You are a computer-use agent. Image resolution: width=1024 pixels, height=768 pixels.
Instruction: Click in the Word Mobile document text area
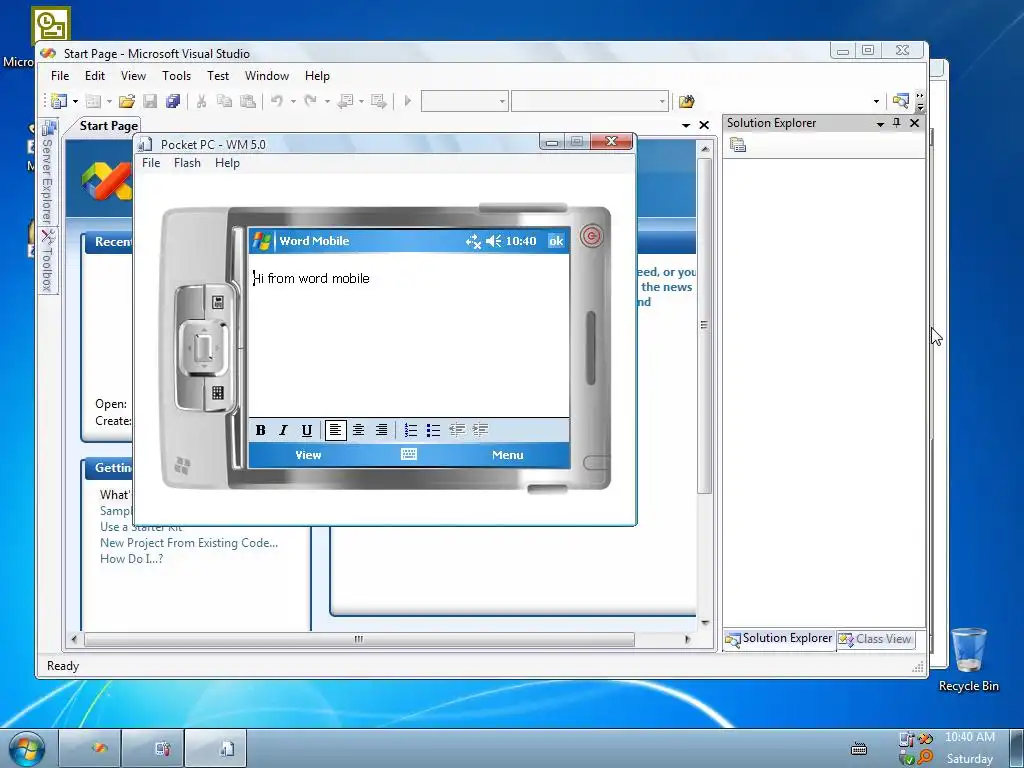[409, 336]
